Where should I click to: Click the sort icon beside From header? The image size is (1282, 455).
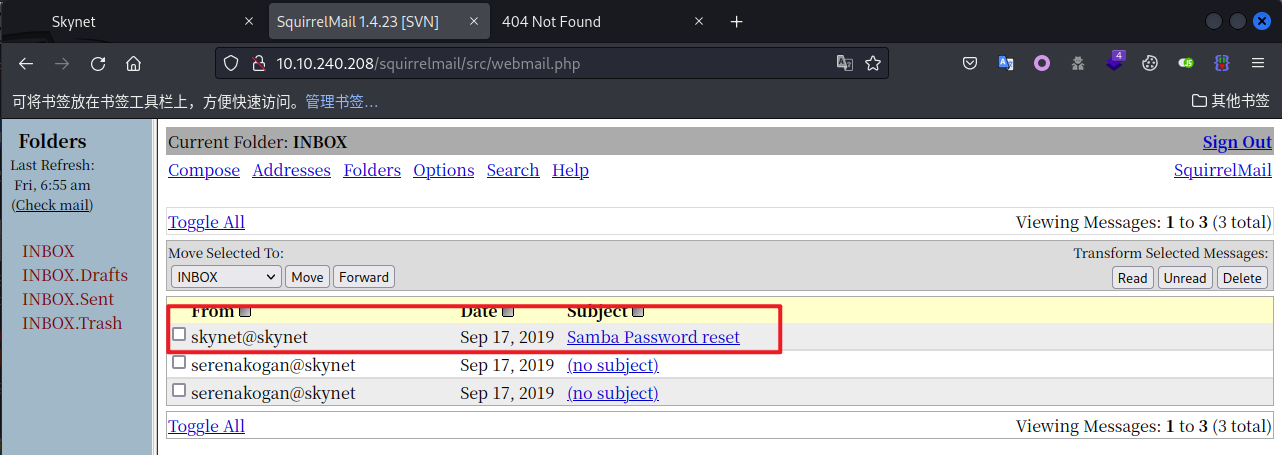point(245,312)
